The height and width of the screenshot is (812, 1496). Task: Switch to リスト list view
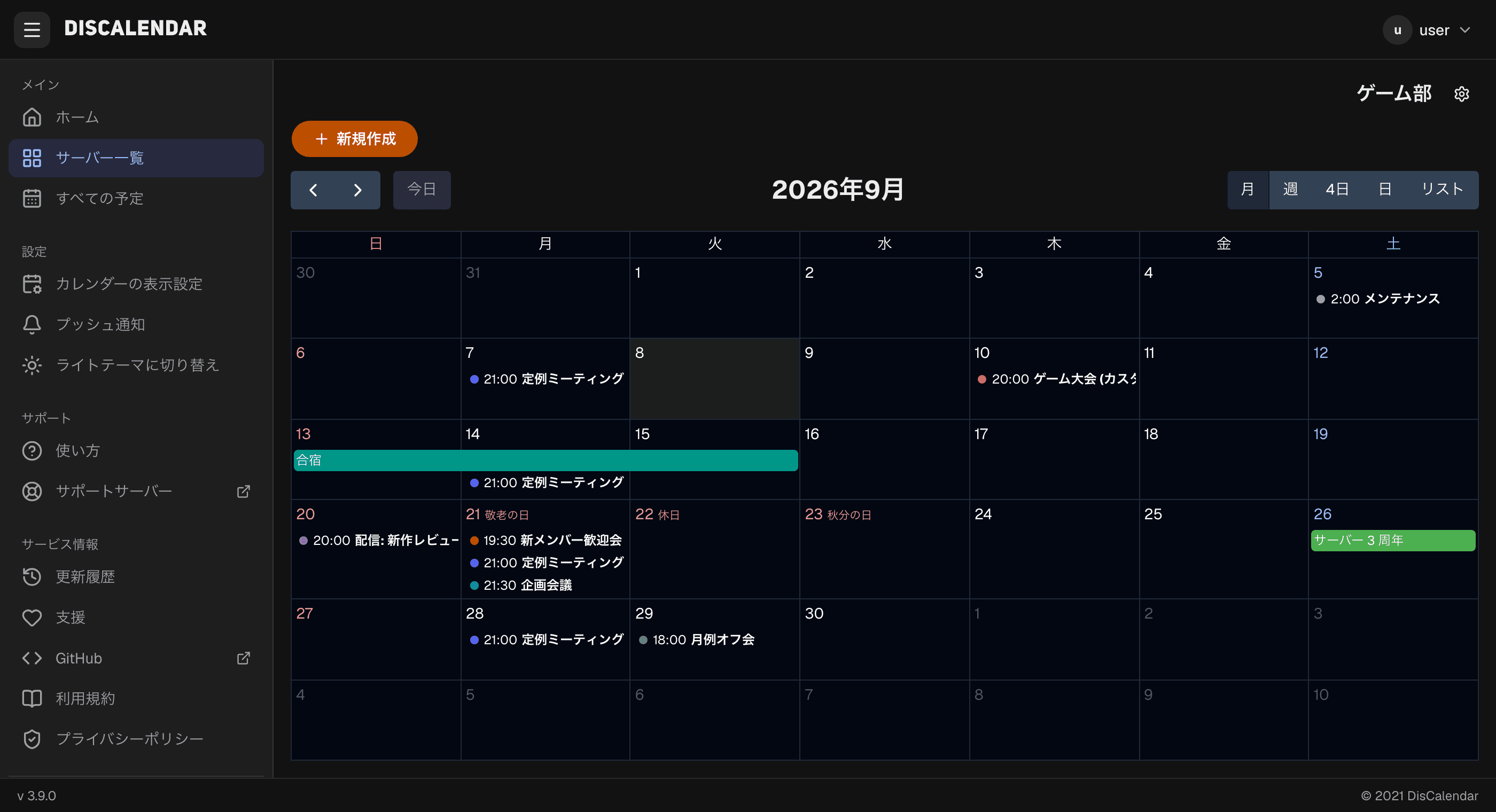pyautogui.click(x=1442, y=190)
